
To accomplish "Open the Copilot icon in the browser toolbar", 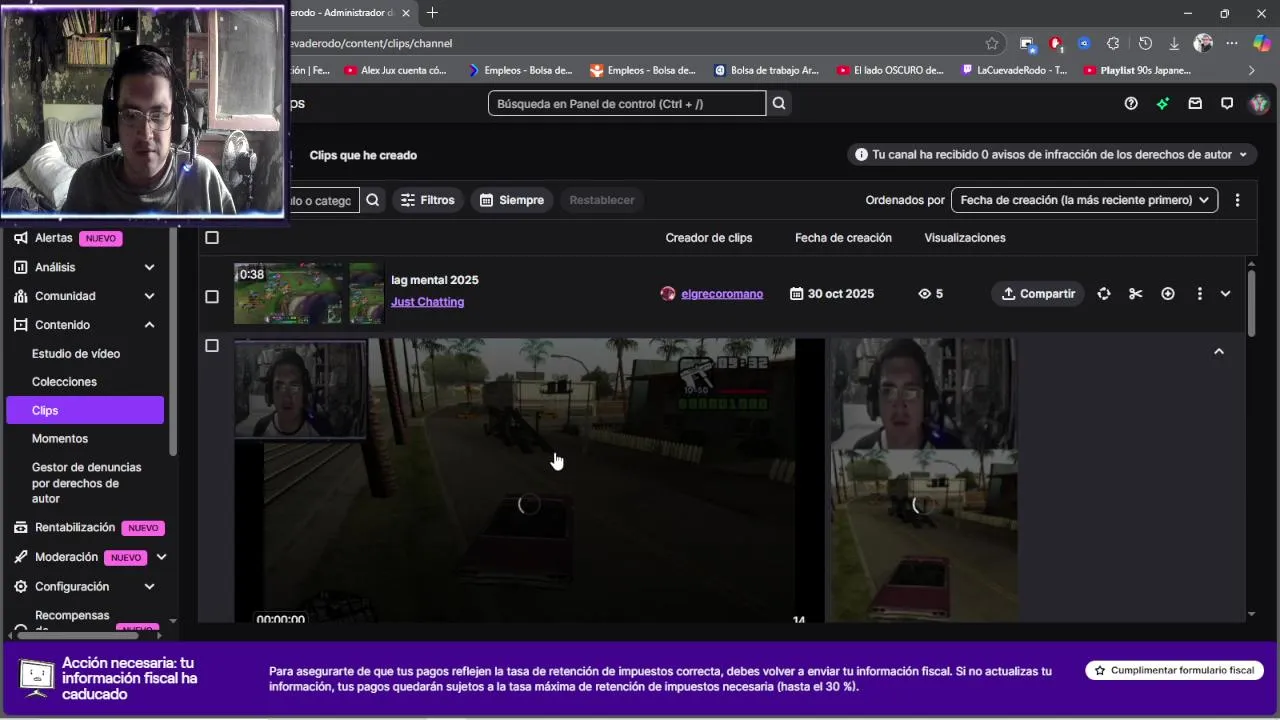I will click(1261, 43).
